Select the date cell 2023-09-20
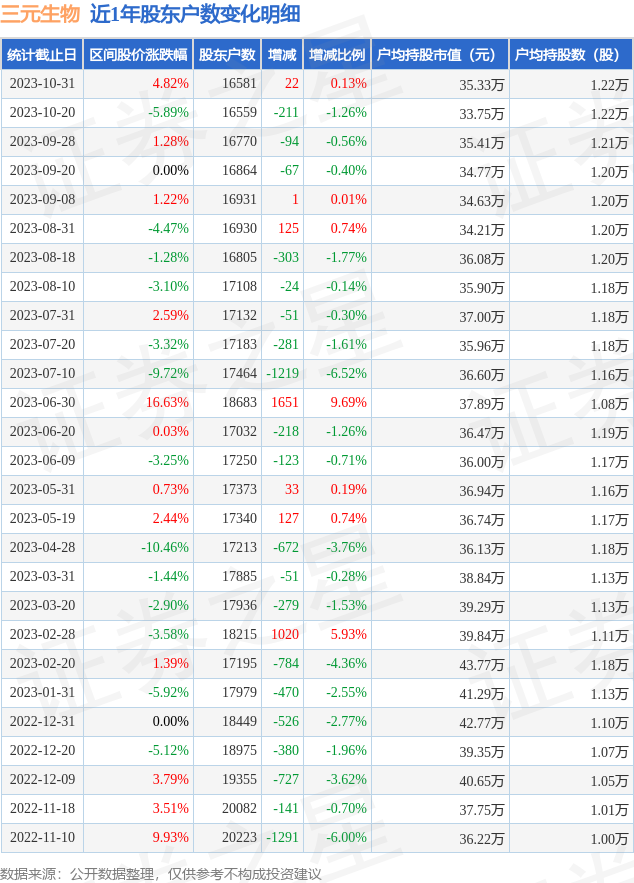The image size is (634, 883). point(42,171)
